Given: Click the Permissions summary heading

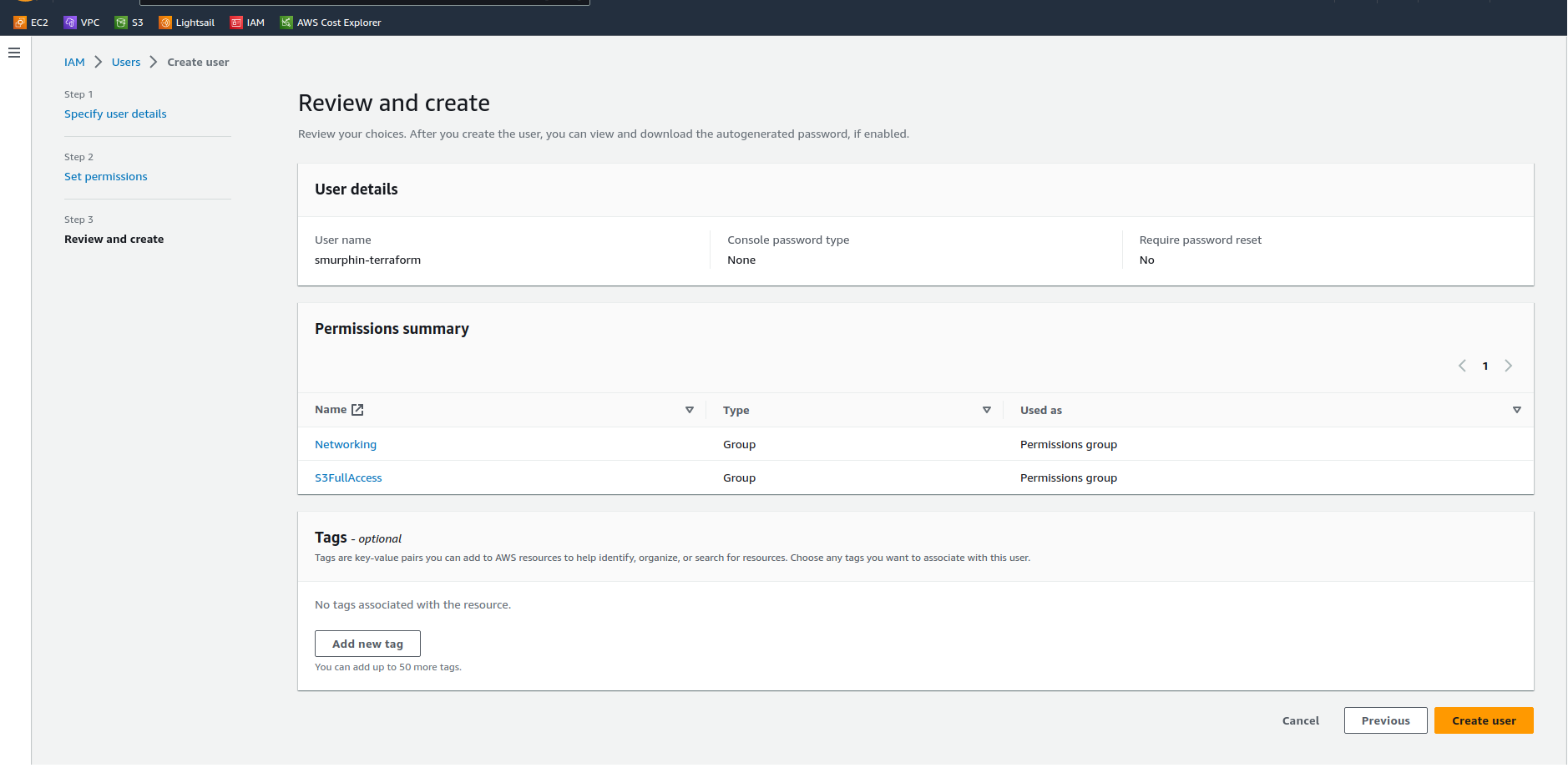Looking at the screenshot, I should 392,329.
